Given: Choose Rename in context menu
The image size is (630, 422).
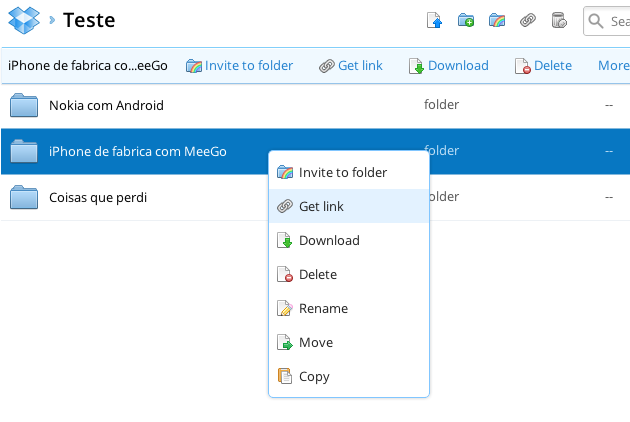Looking at the screenshot, I should (349, 308).
